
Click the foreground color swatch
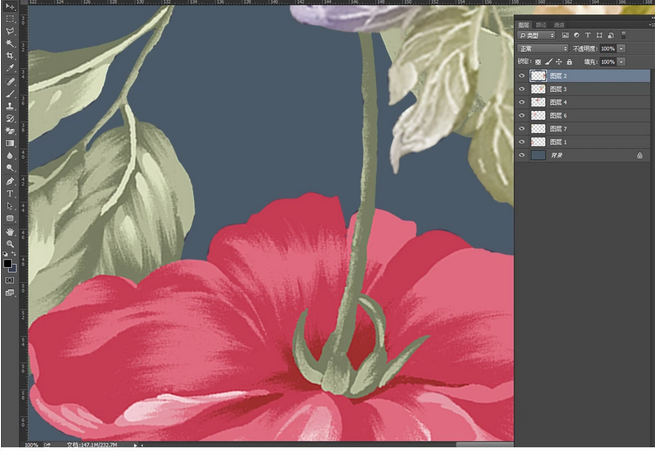click(x=8, y=262)
